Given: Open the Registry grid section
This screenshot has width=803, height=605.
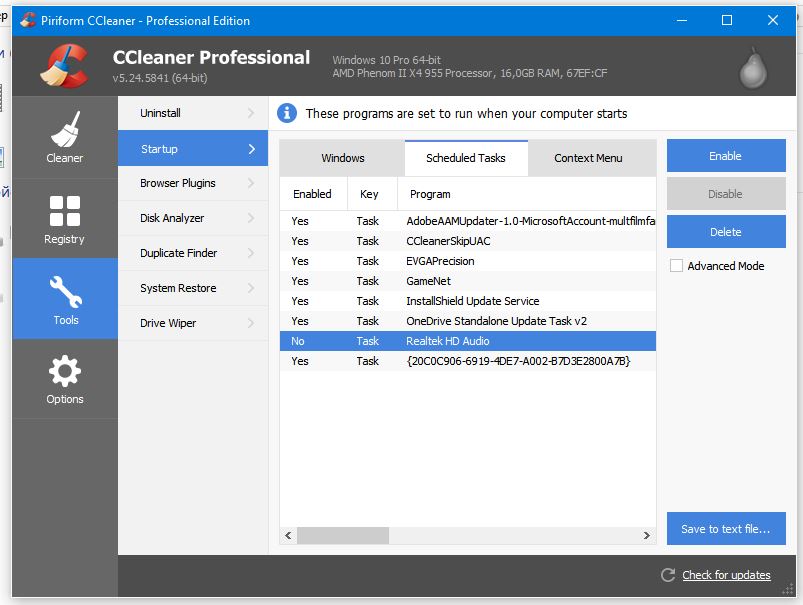Looking at the screenshot, I should (65, 219).
